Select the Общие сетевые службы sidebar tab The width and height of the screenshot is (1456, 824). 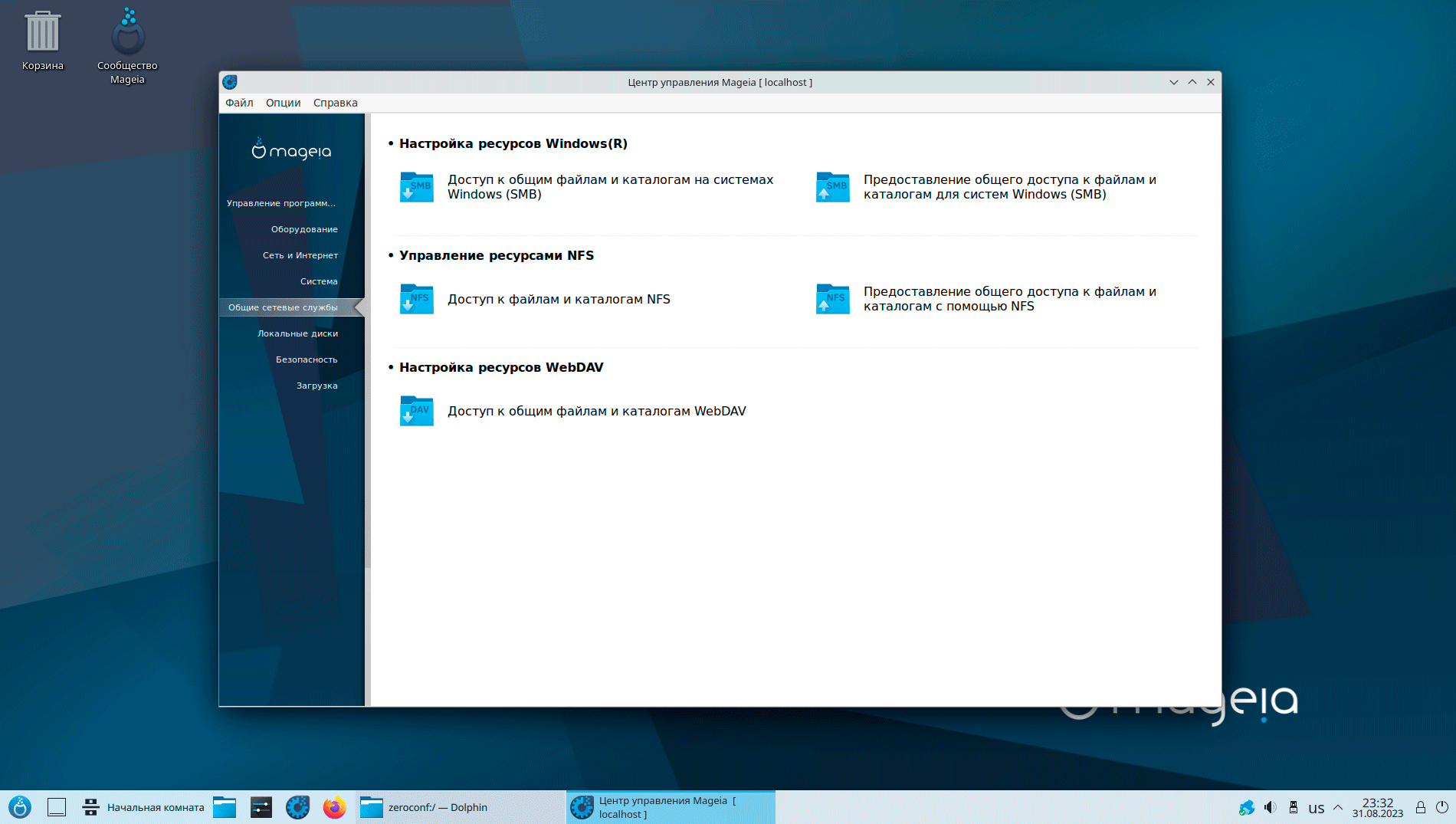(x=291, y=307)
